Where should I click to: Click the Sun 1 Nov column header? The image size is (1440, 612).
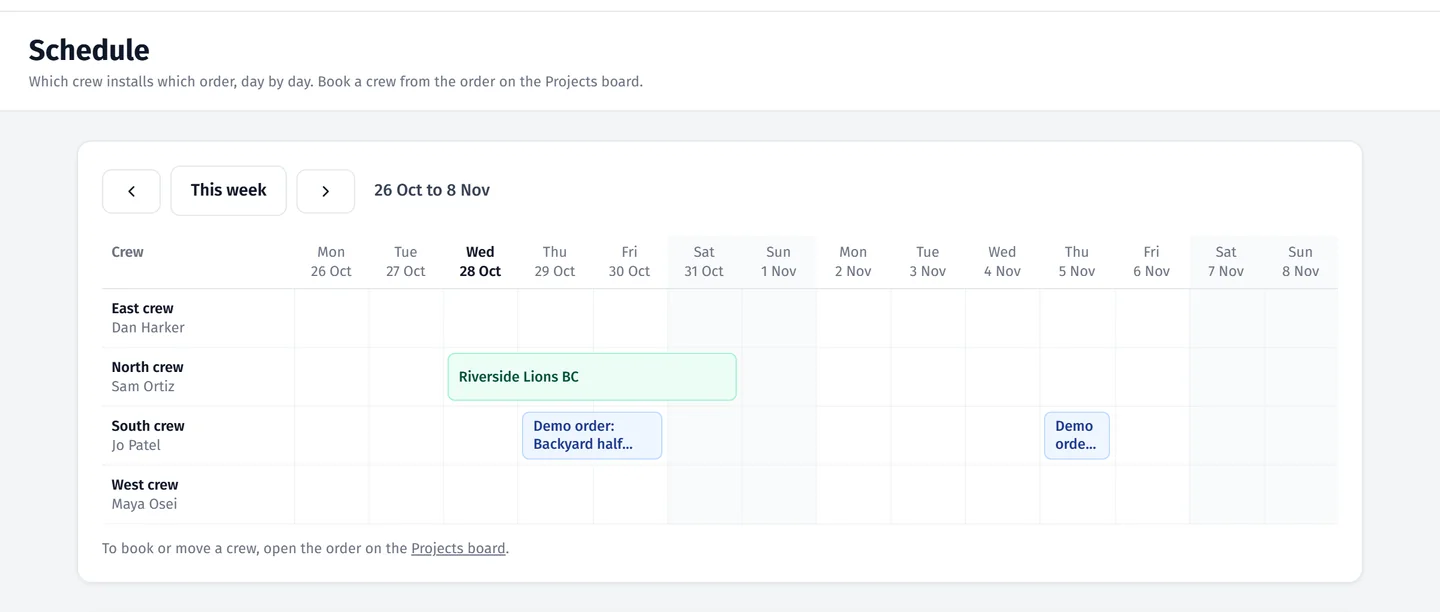pos(778,262)
